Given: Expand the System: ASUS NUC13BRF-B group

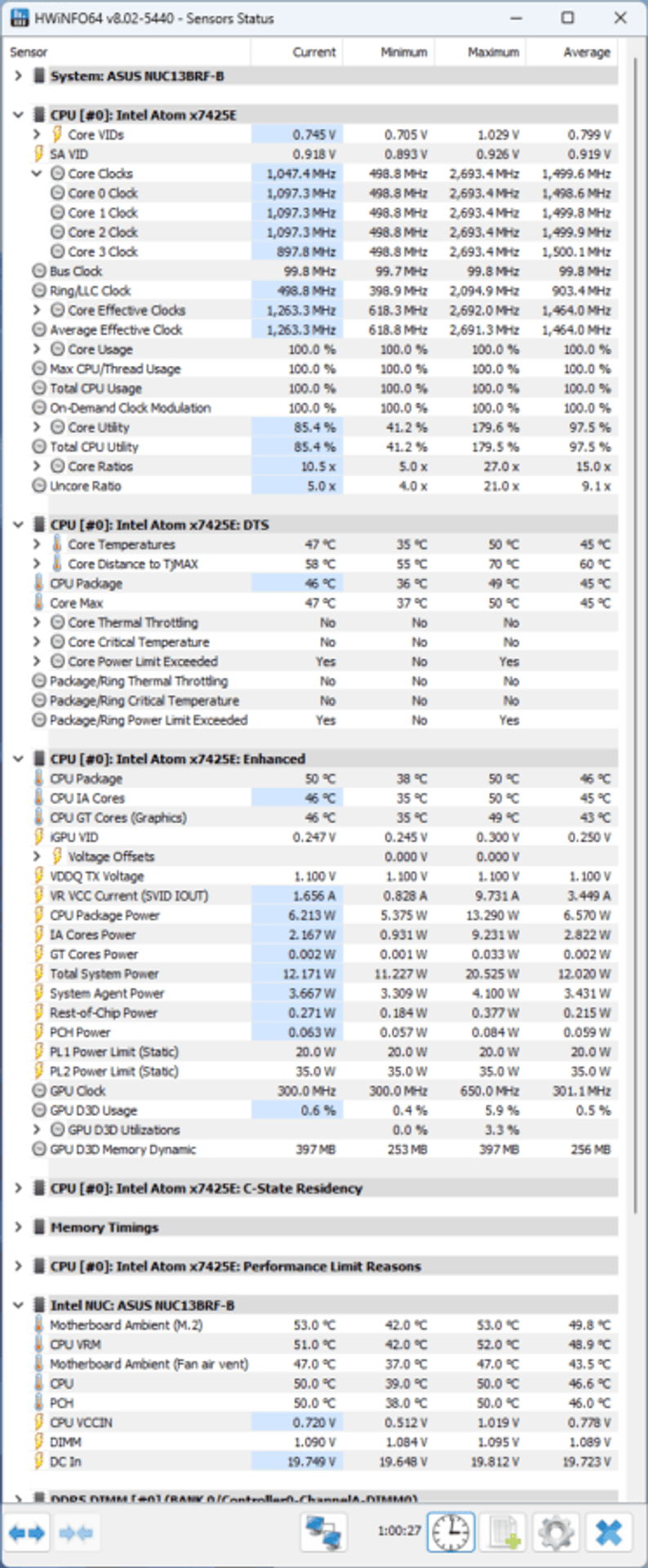Looking at the screenshot, I should (18, 76).
